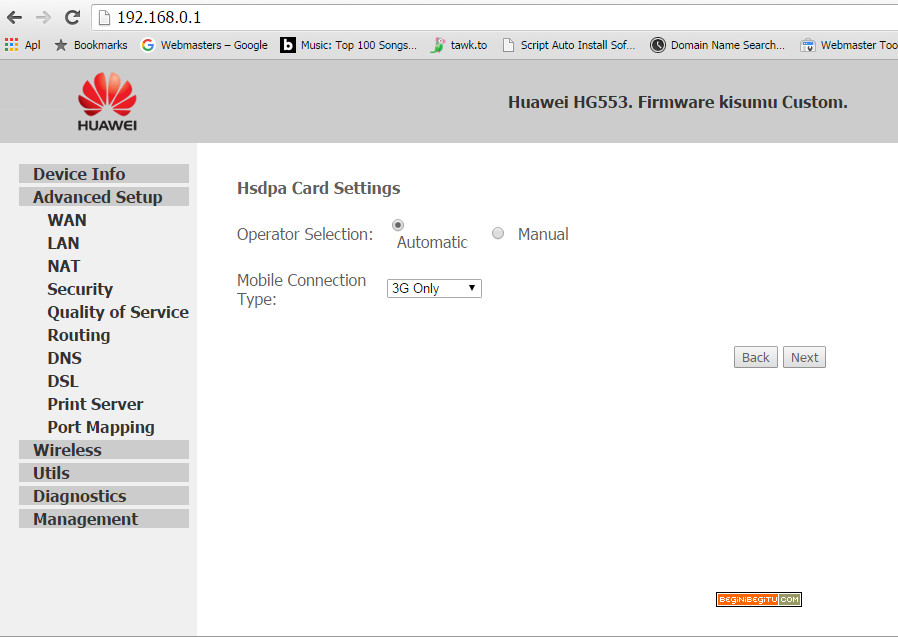Click the Mobile Connection Type label
Viewport: 898px width, 637px height.
coord(301,289)
